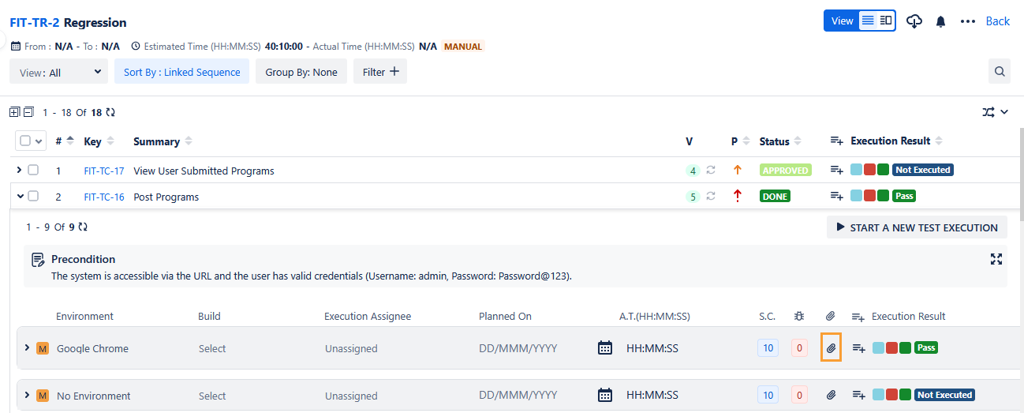Start a new test execution
The image size is (1024, 413).
[917, 227]
